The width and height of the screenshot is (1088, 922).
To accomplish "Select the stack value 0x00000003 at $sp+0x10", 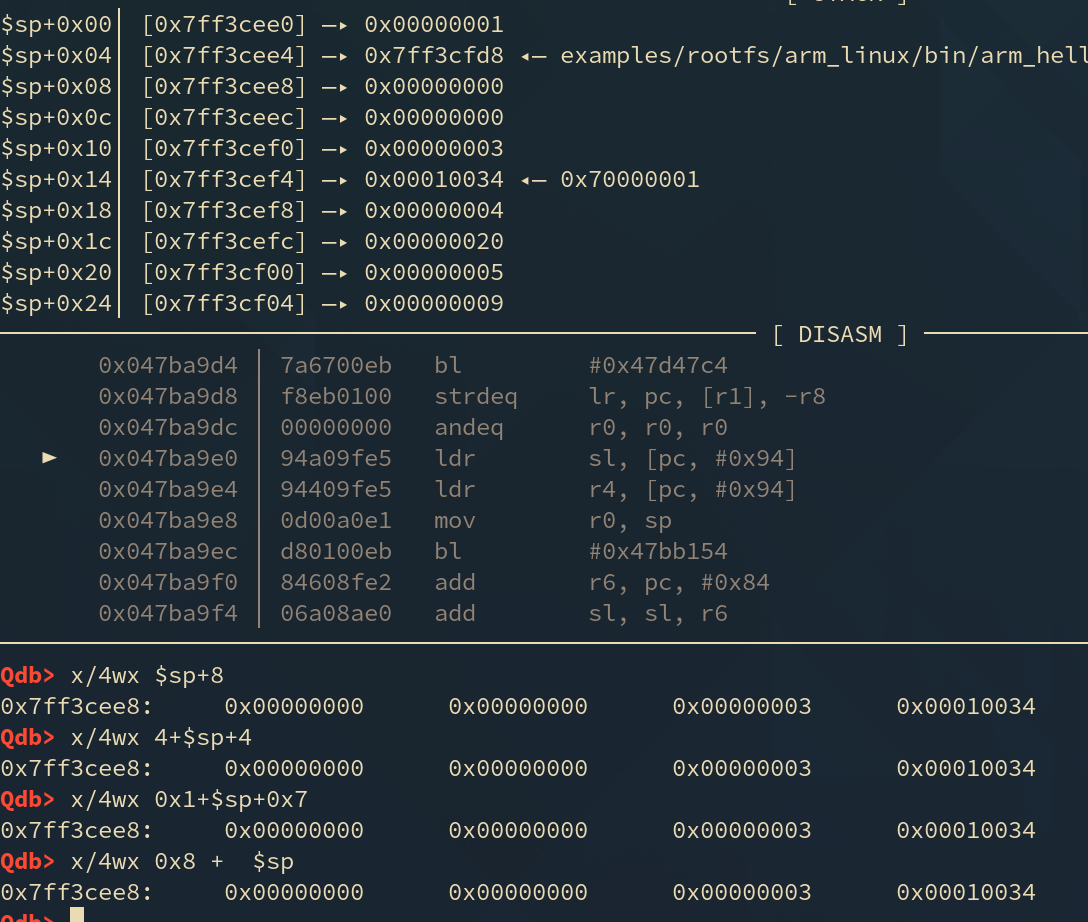I will pyautogui.click(x=434, y=148).
